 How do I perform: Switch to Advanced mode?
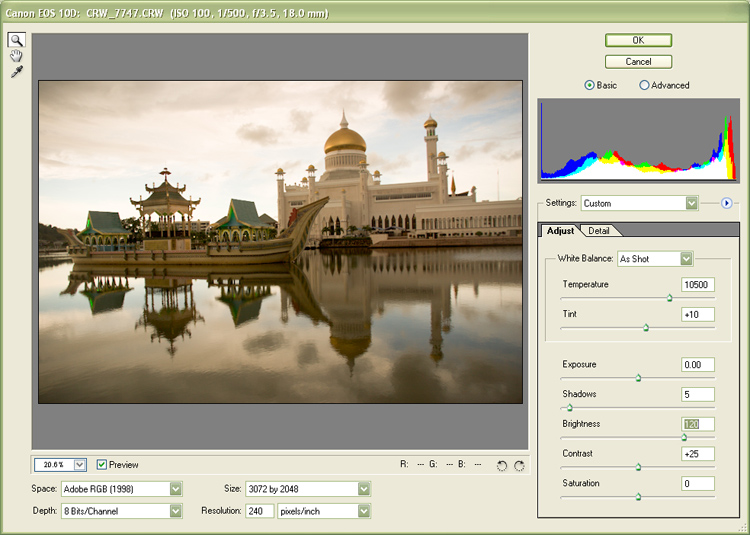click(644, 85)
